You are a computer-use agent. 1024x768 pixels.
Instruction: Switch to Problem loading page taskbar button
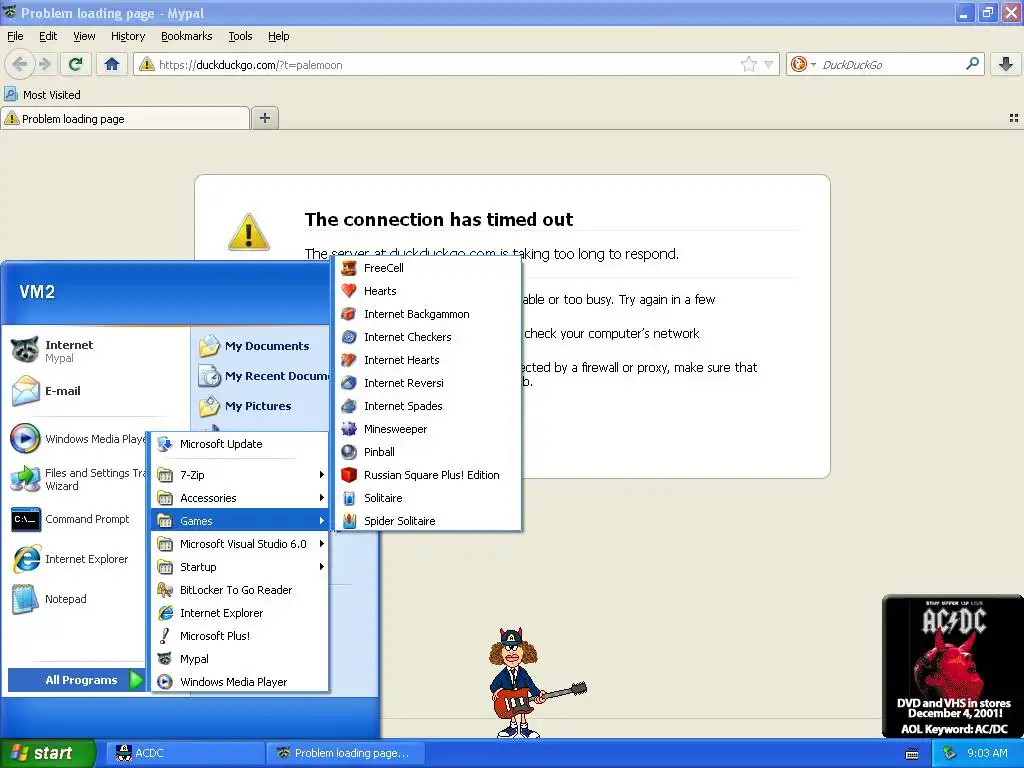pos(345,753)
